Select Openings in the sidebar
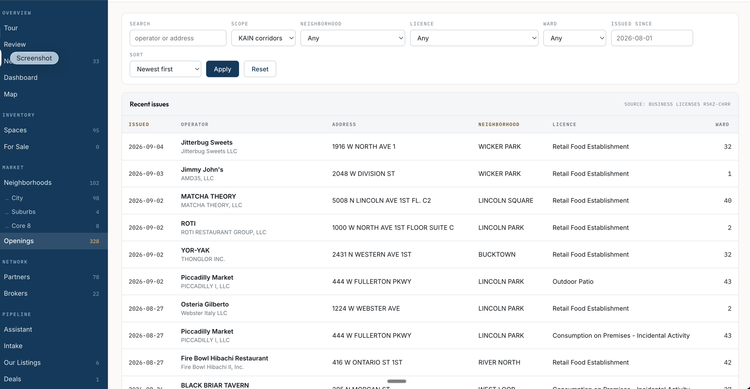The height and width of the screenshot is (389, 750). pyautogui.click(x=54, y=241)
